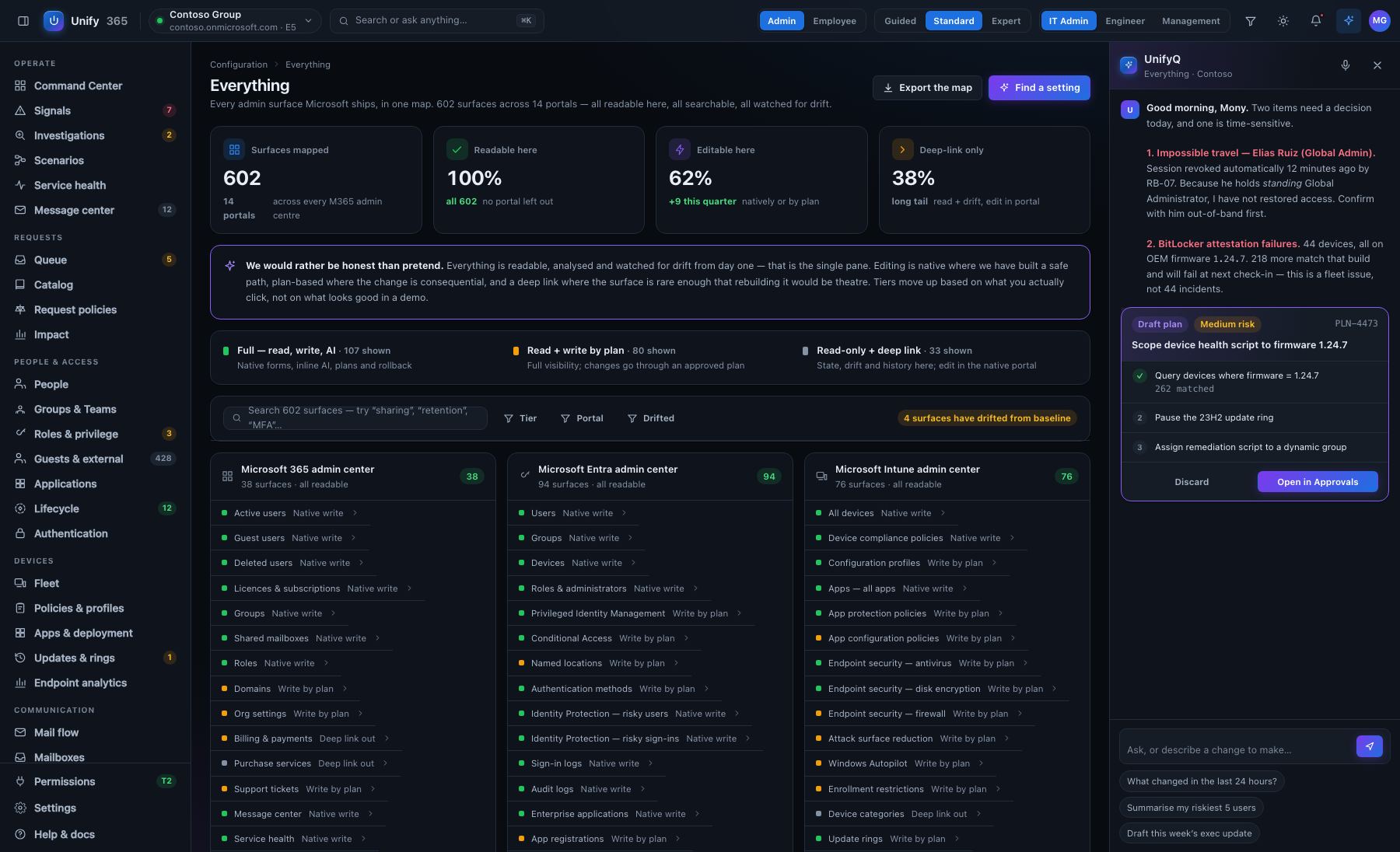Click the Message center envelope icon
The width and height of the screenshot is (1400, 852).
coord(20,210)
